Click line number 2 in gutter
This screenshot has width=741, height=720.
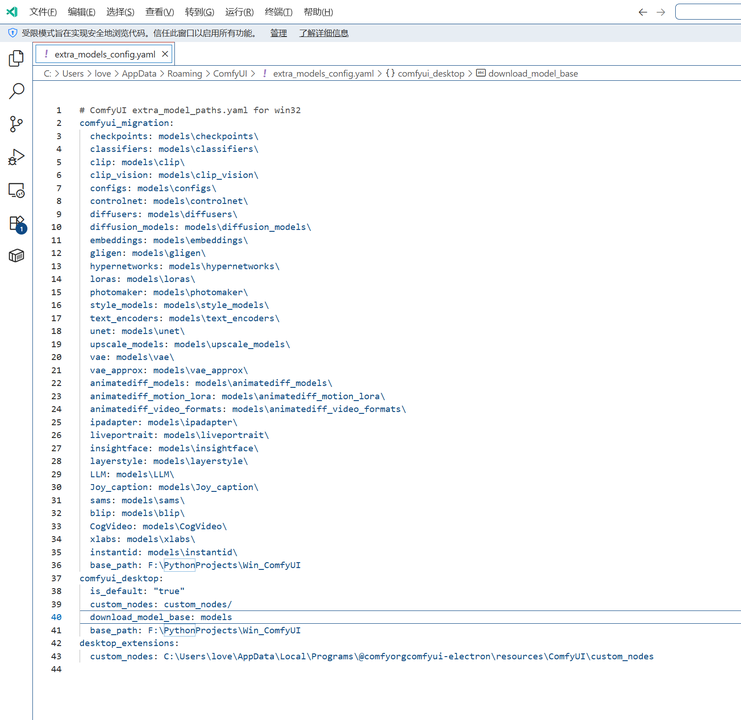[59, 123]
